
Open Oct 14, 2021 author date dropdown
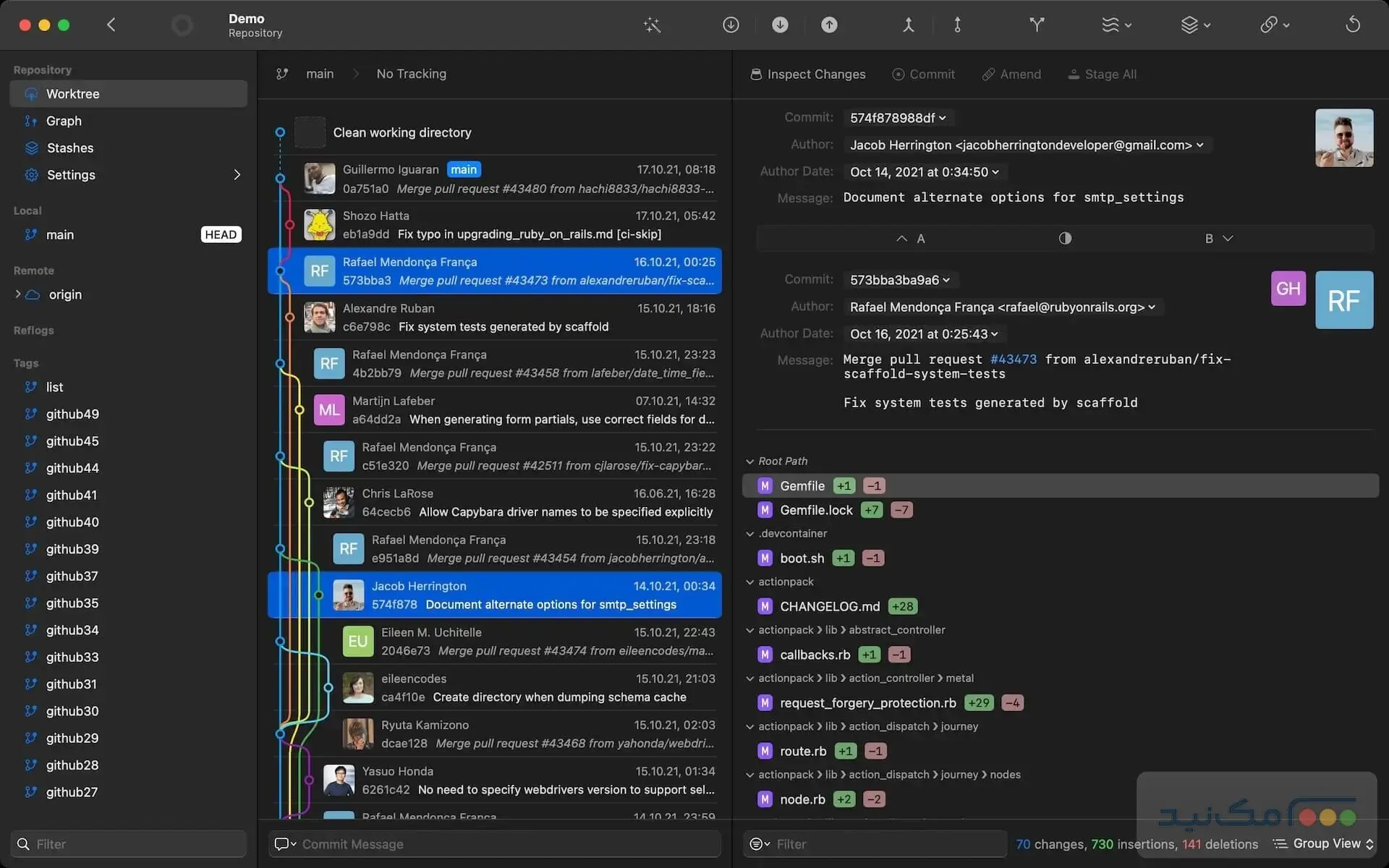[925, 172]
